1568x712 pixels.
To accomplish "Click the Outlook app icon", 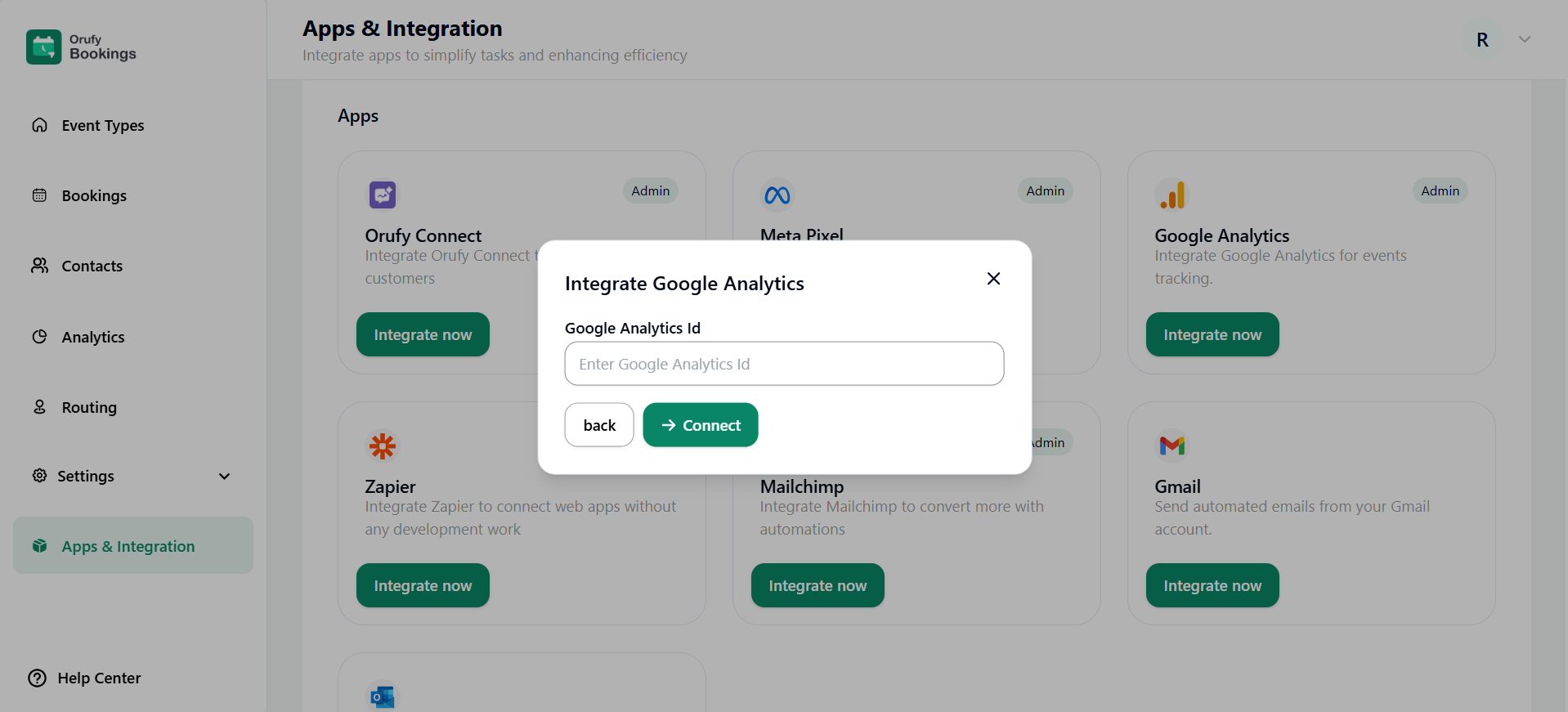I will (382, 696).
